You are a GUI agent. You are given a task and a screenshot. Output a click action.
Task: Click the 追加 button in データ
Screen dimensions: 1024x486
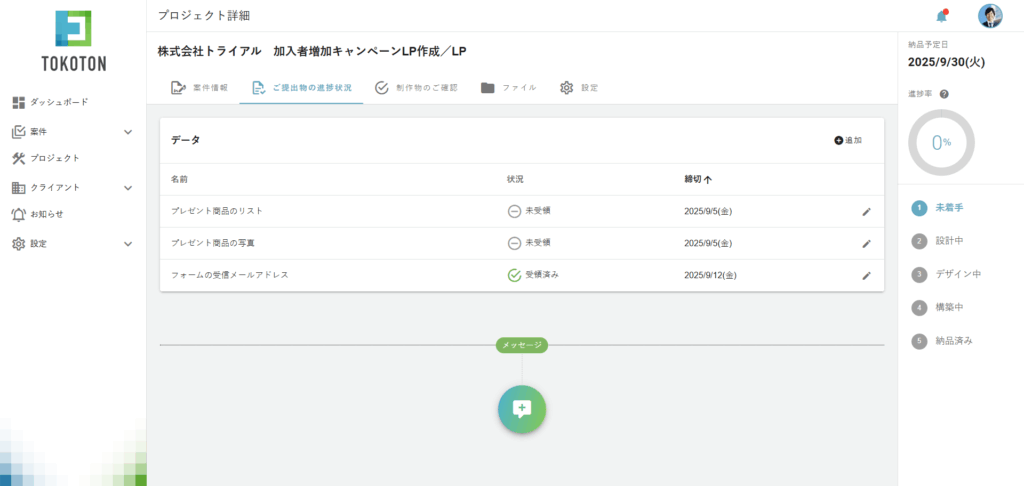(x=847, y=140)
